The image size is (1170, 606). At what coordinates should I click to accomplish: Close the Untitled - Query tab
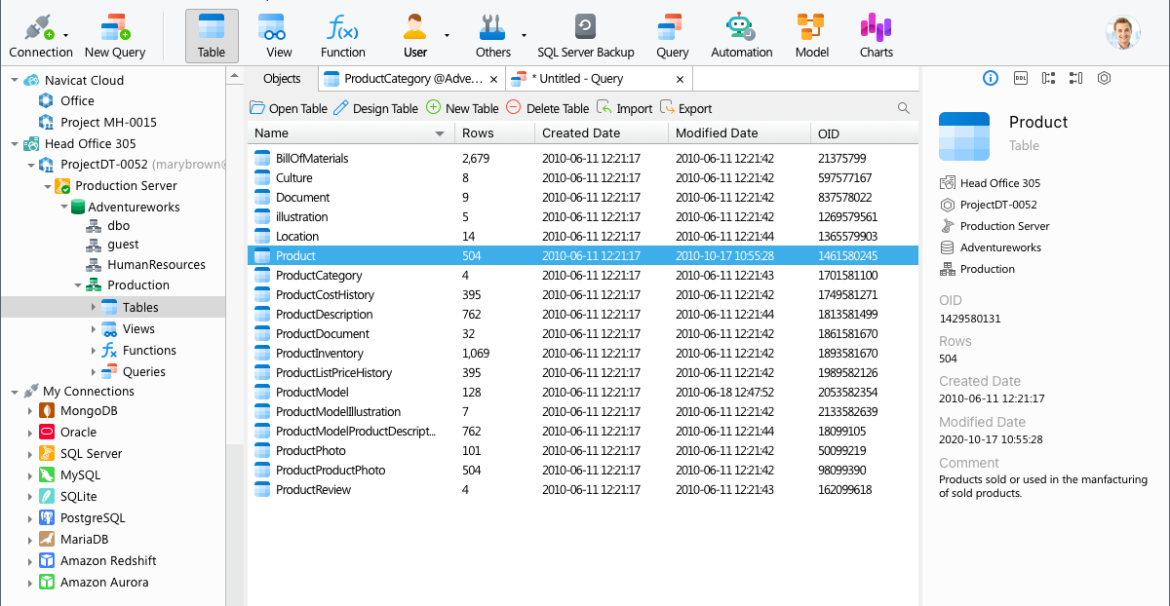(x=680, y=78)
